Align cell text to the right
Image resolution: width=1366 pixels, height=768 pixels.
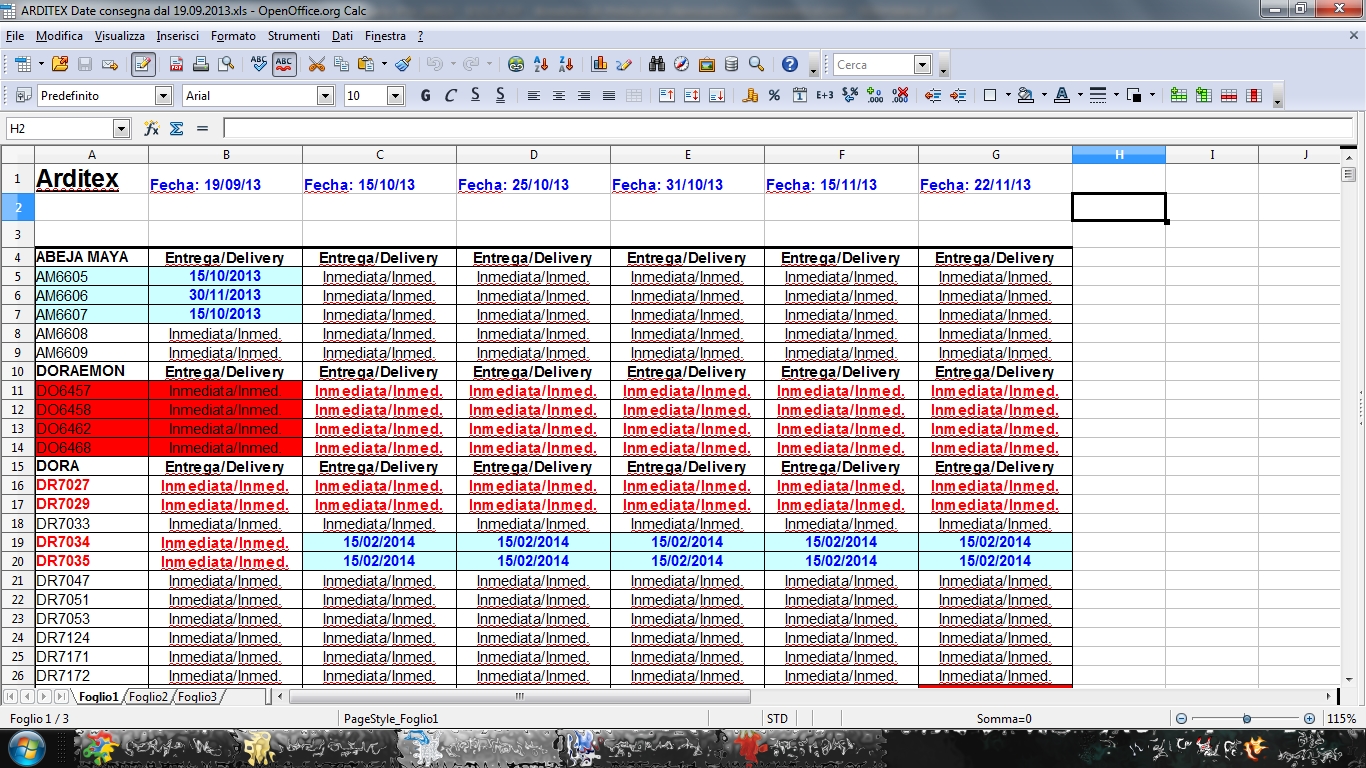[x=584, y=96]
